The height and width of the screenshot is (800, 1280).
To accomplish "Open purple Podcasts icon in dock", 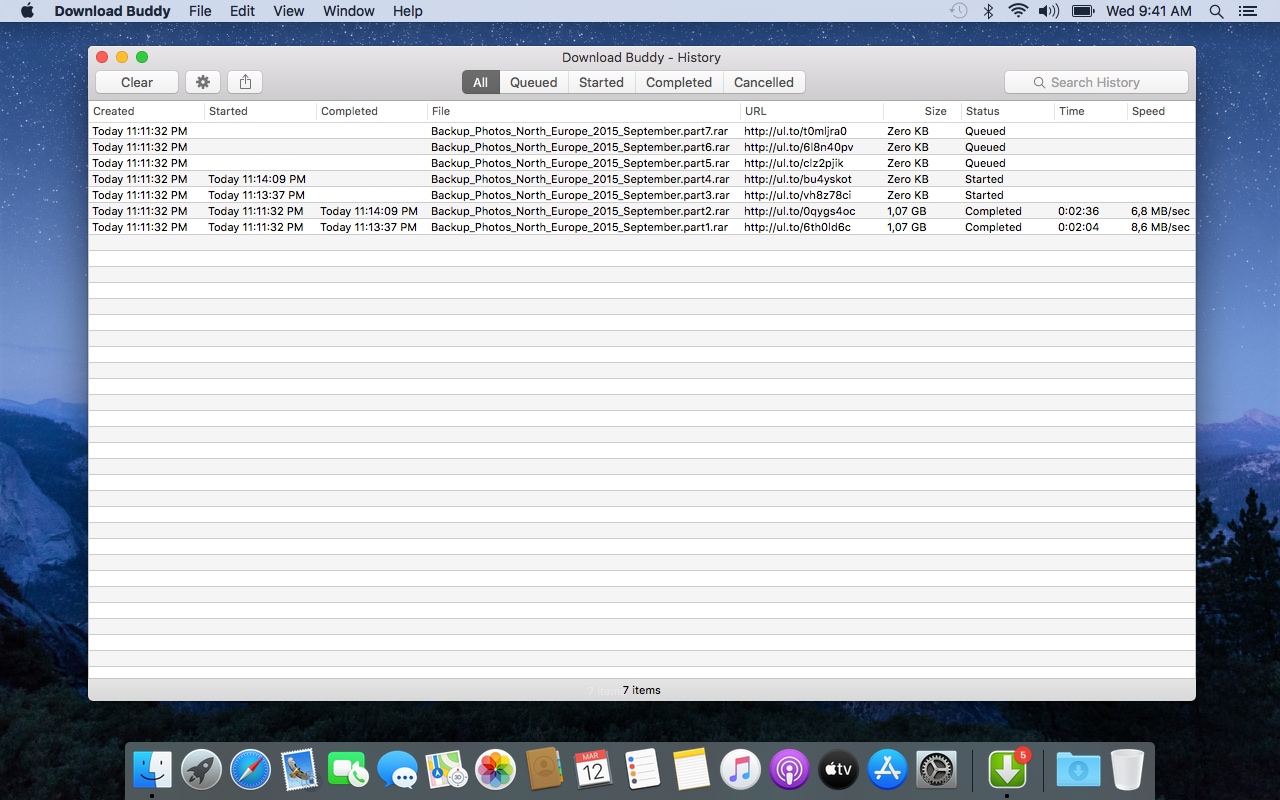I will (x=789, y=770).
